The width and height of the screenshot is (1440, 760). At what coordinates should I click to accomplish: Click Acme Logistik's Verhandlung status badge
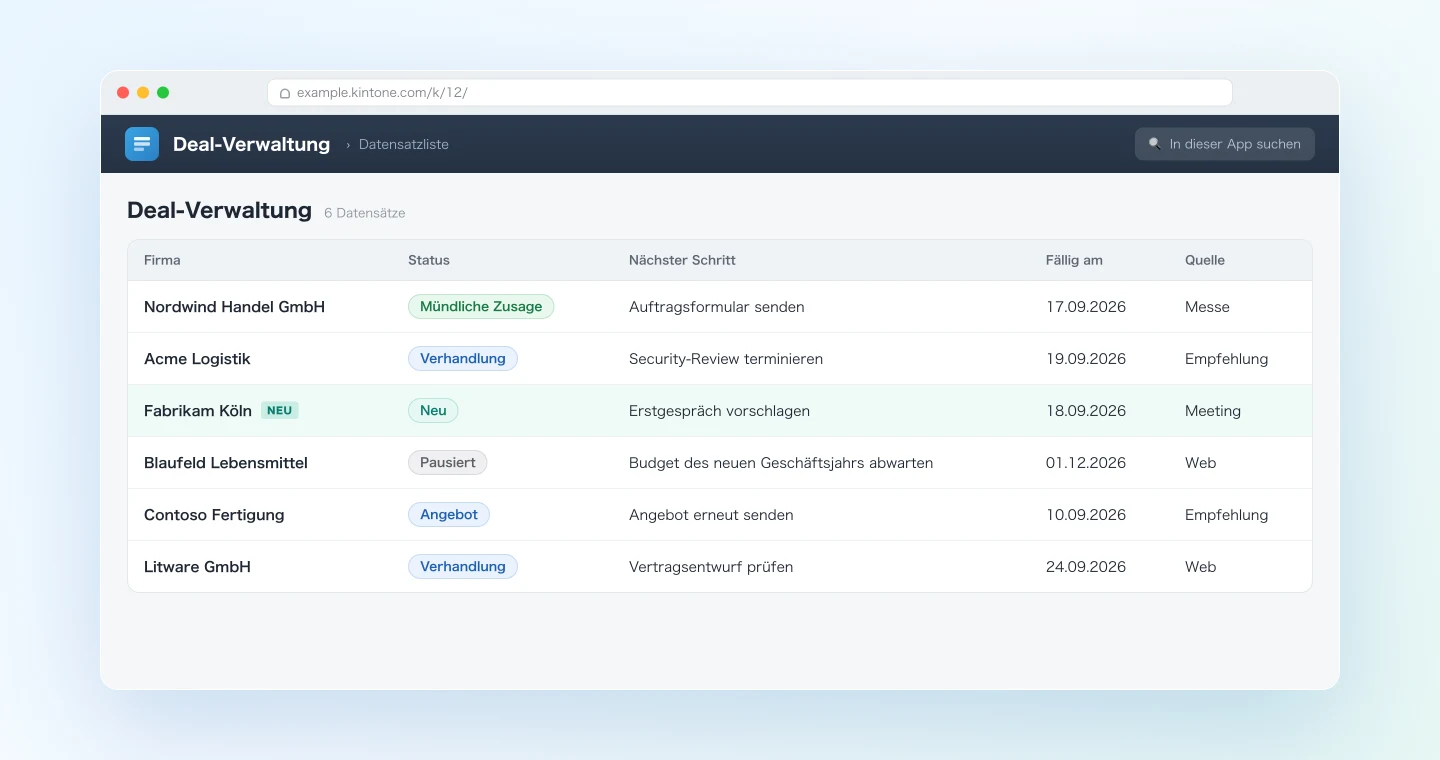click(463, 359)
